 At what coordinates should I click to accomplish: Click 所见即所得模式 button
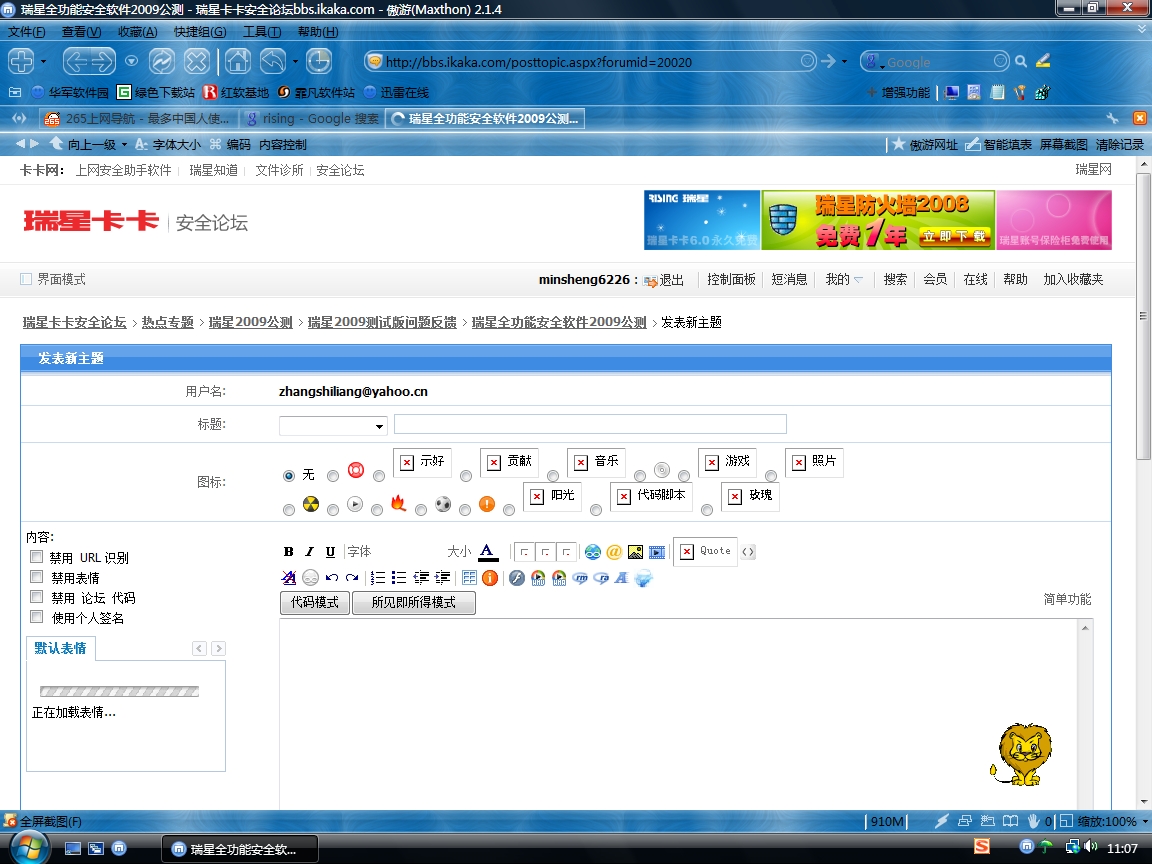tap(414, 602)
